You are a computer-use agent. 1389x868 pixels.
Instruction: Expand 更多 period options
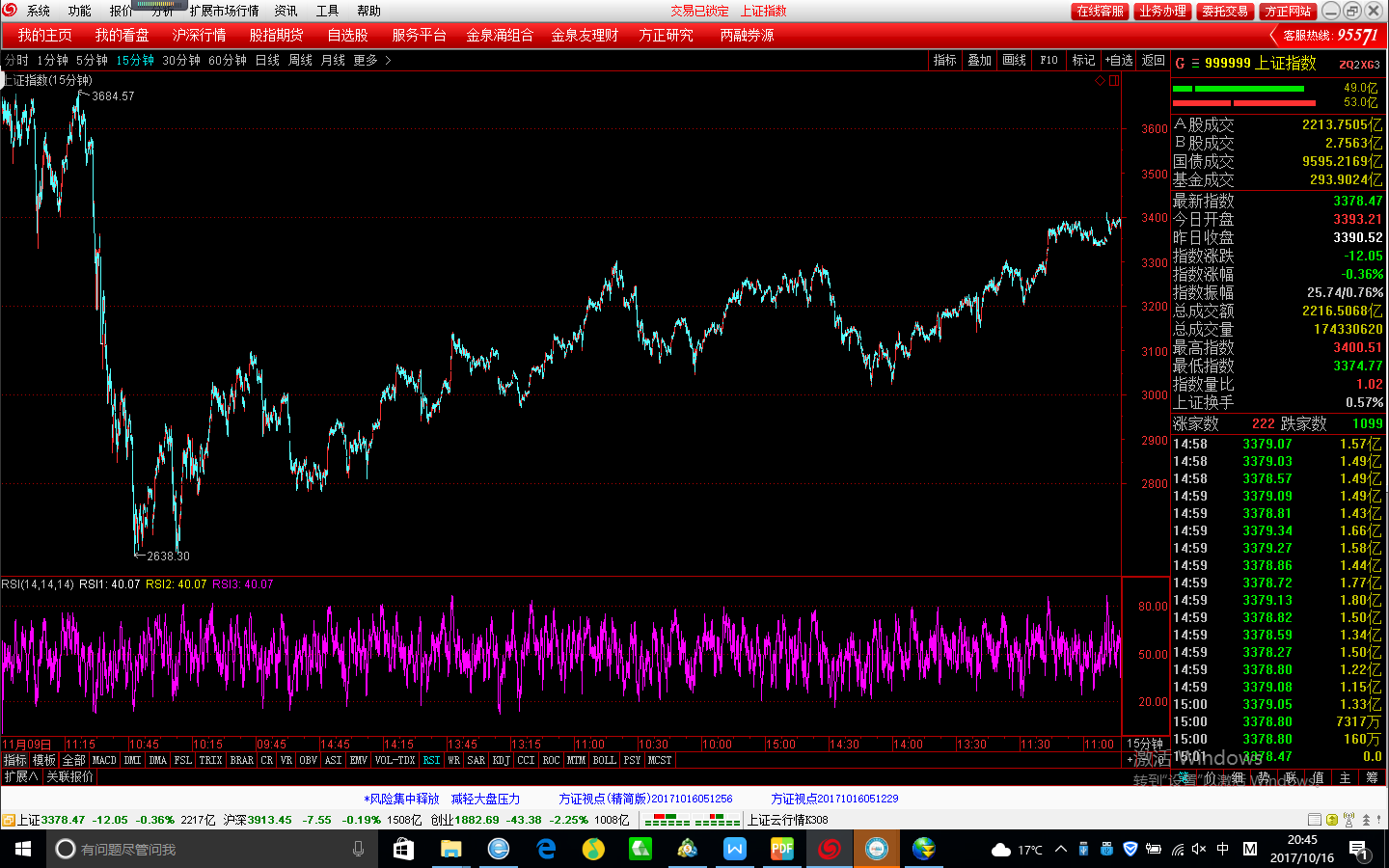click(372, 60)
